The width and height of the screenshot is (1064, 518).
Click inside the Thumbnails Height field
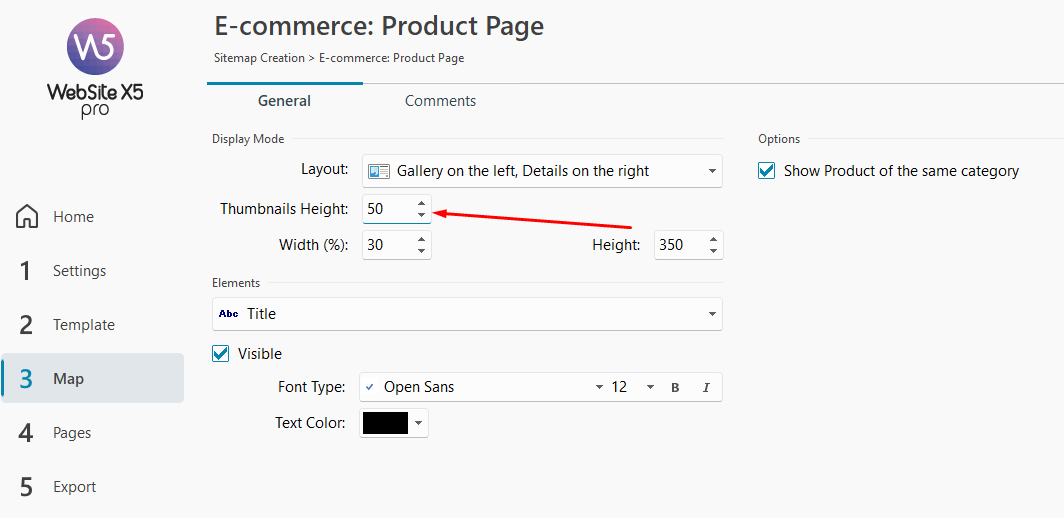[387, 209]
